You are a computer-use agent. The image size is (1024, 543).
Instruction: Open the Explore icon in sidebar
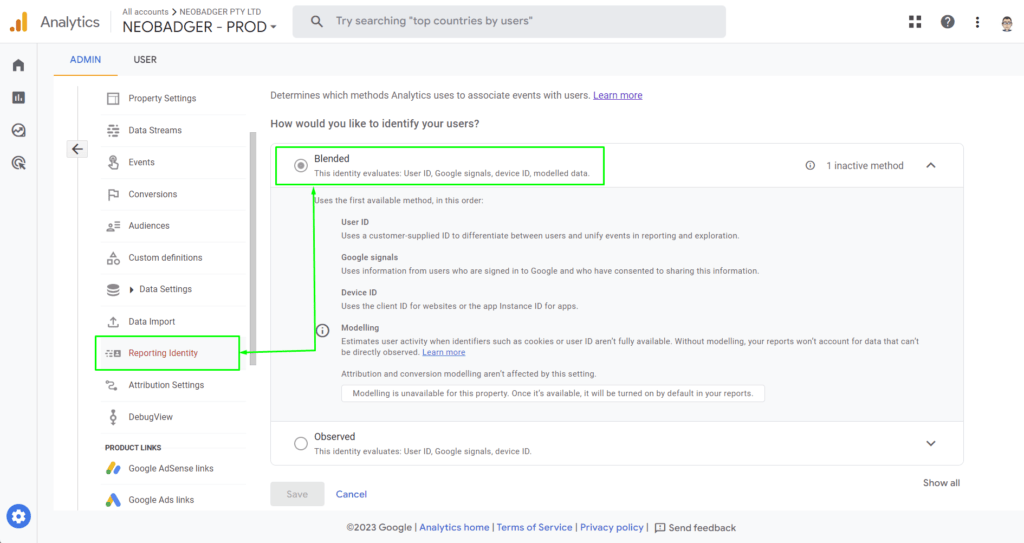click(x=18, y=130)
